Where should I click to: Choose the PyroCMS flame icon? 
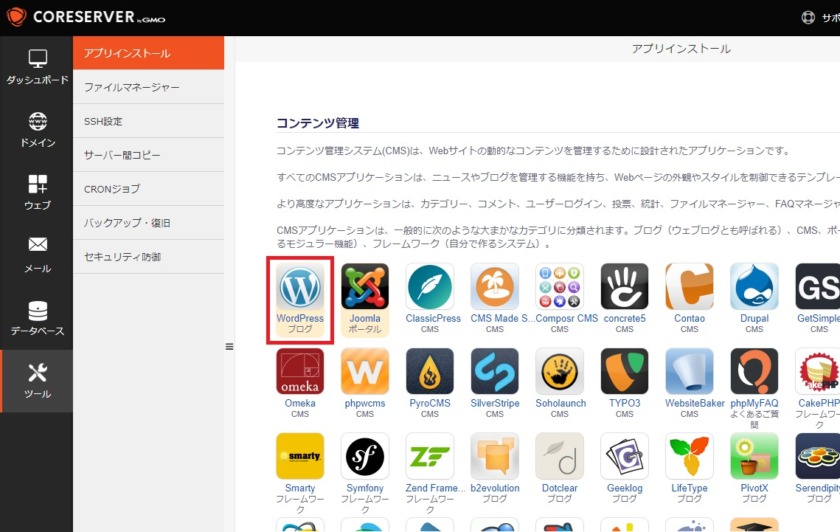pos(430,371)
